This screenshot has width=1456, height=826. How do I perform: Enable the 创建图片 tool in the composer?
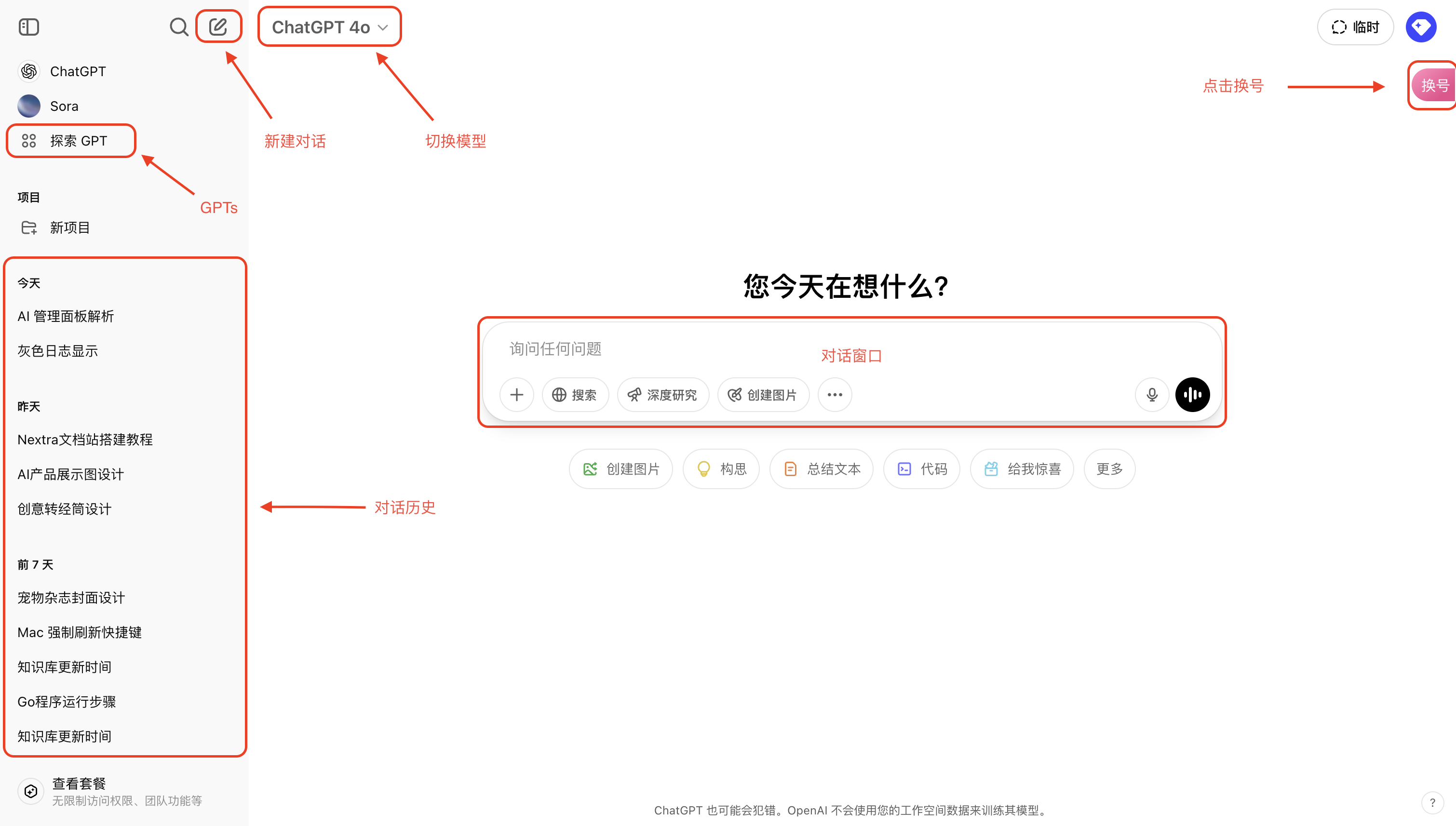[763, 394]
